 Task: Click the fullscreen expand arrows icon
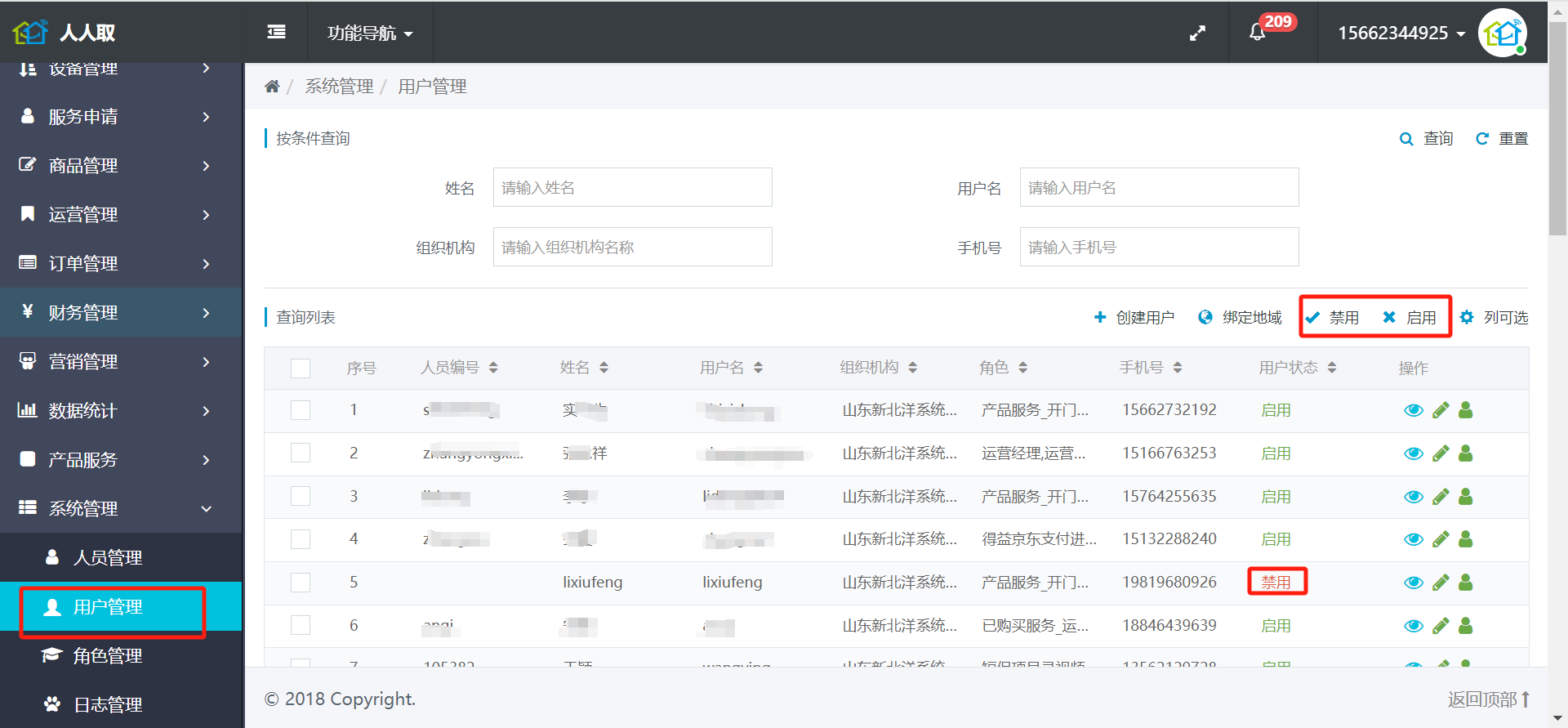coord(1197,33)
